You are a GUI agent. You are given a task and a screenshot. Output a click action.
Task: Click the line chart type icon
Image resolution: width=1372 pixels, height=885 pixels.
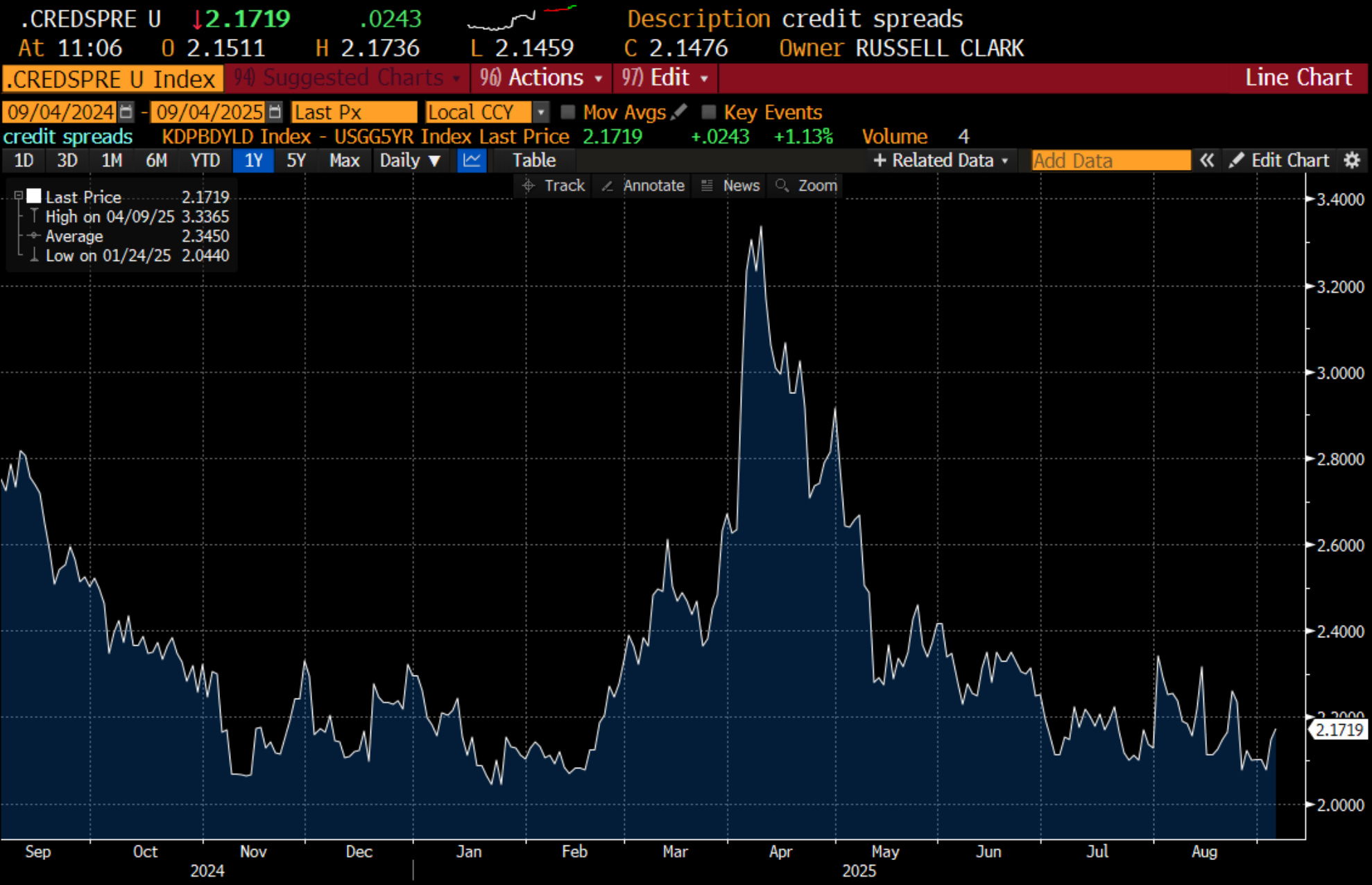pos(472,161)
